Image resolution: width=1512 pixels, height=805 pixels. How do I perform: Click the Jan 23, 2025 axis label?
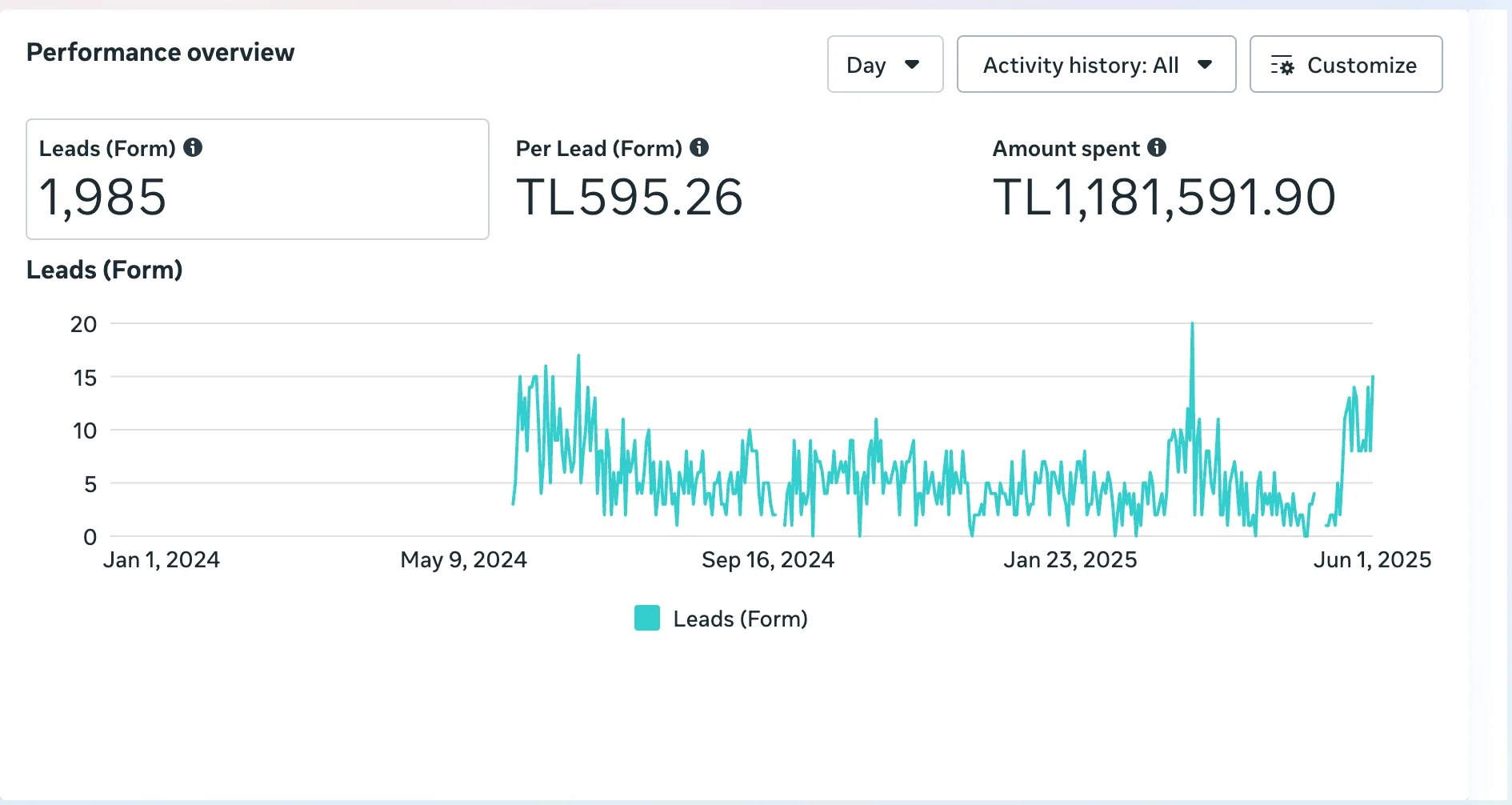pos(1070,559)
